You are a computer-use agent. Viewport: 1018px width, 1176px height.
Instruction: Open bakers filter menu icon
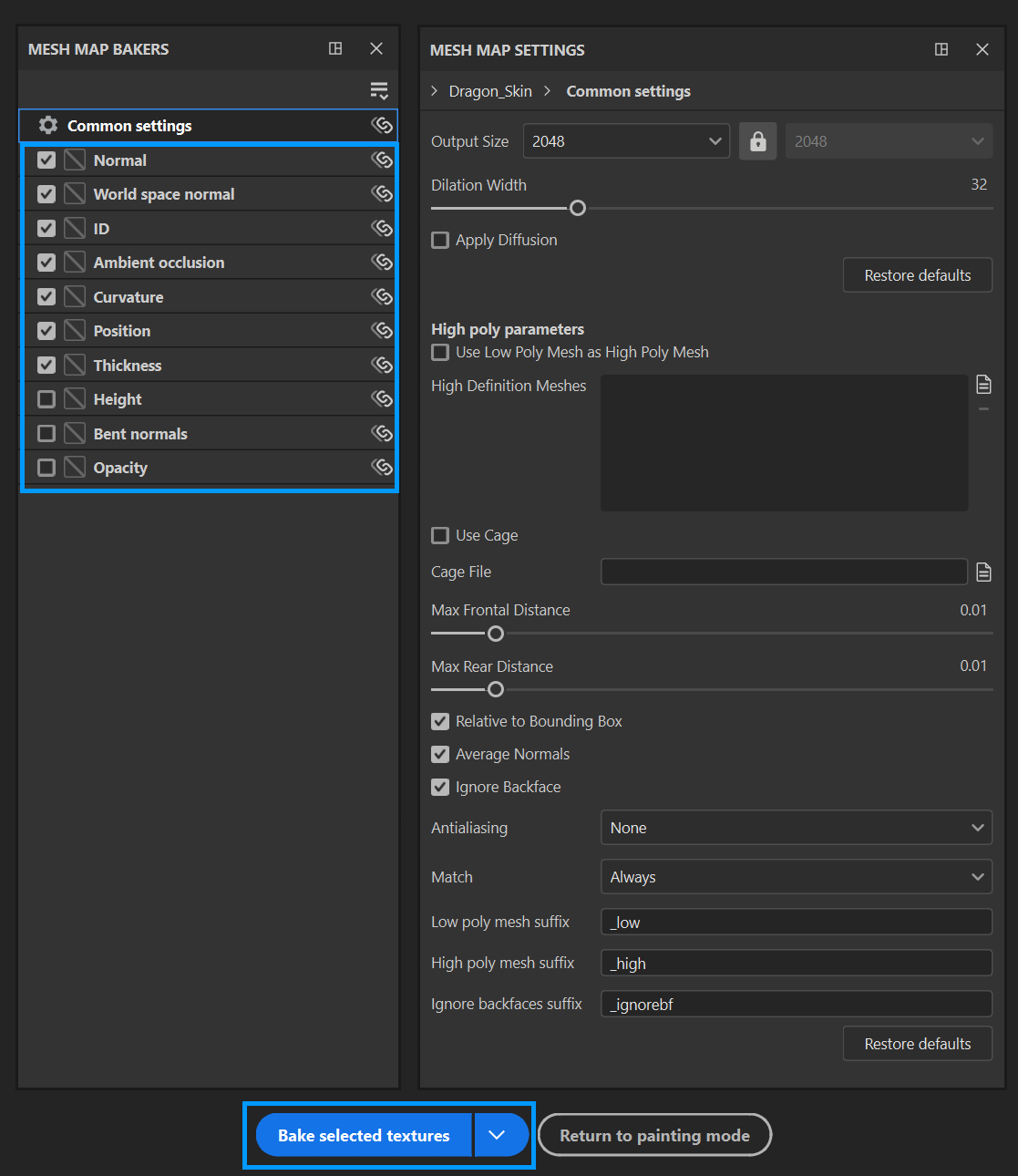click(379, 90)
